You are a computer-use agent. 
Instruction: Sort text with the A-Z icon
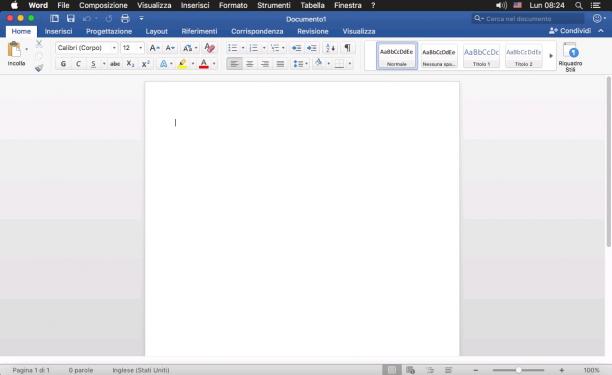coord(330,48)
